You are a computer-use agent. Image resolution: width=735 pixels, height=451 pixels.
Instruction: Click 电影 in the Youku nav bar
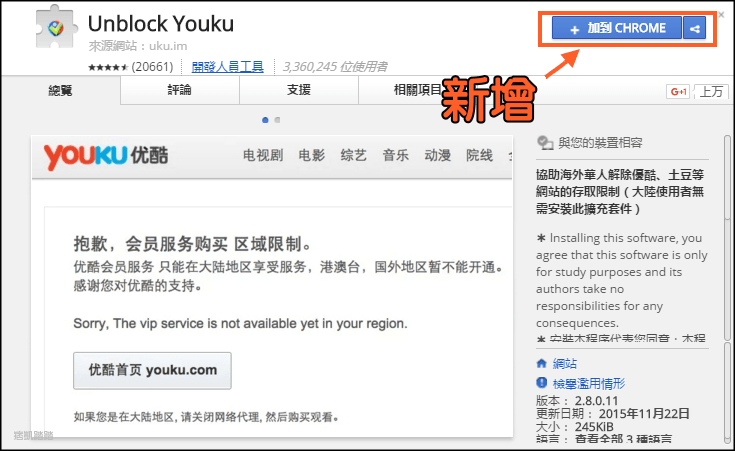312,155
